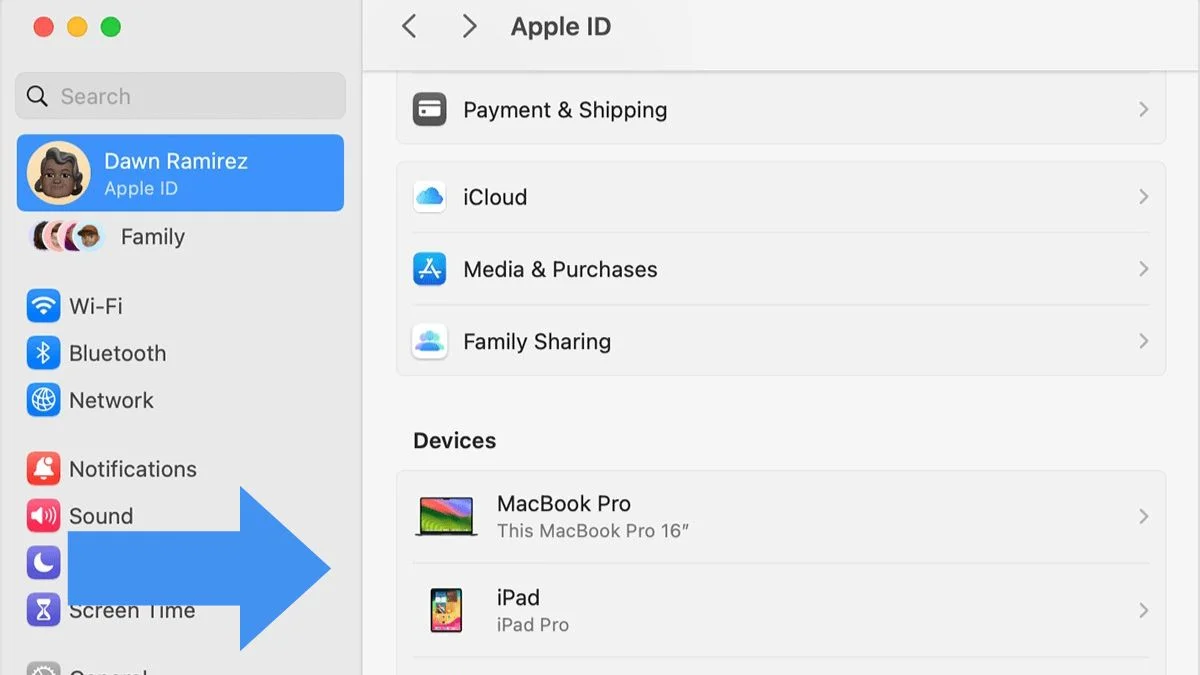Select the Family sidebar item

(152, 237)
